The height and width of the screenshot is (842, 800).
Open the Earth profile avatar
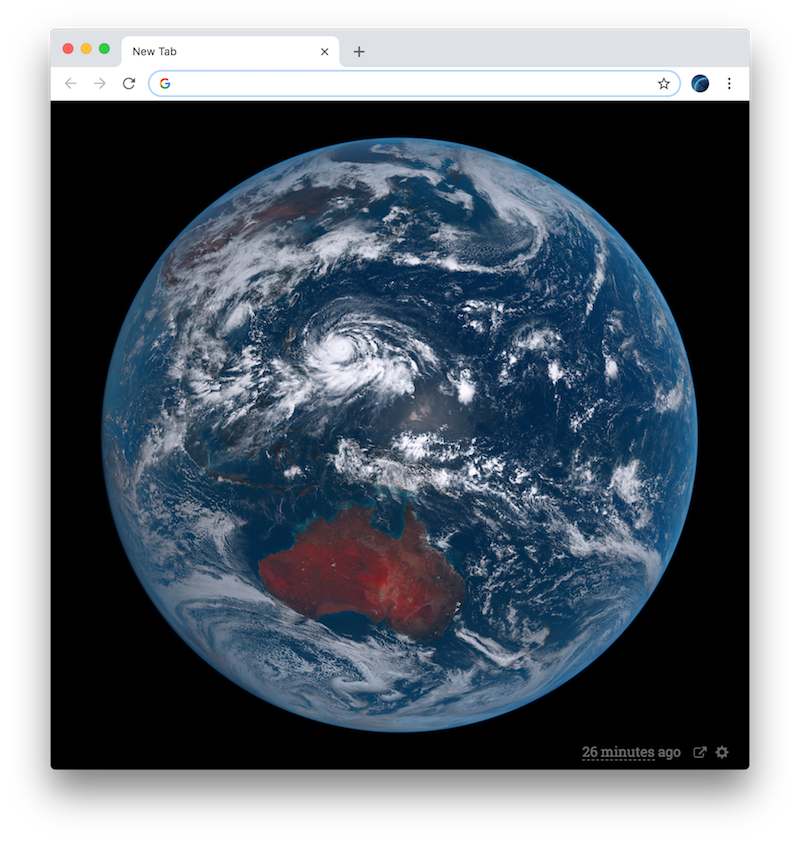(700, 83)
